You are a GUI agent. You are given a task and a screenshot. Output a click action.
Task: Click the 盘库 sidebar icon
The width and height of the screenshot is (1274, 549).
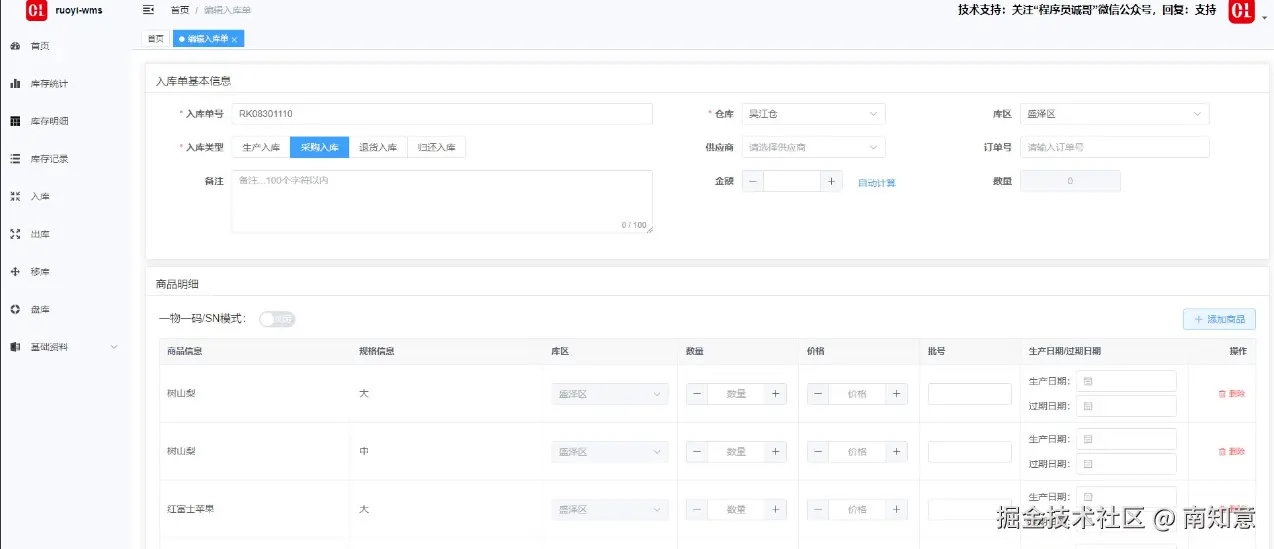point(15,309)
